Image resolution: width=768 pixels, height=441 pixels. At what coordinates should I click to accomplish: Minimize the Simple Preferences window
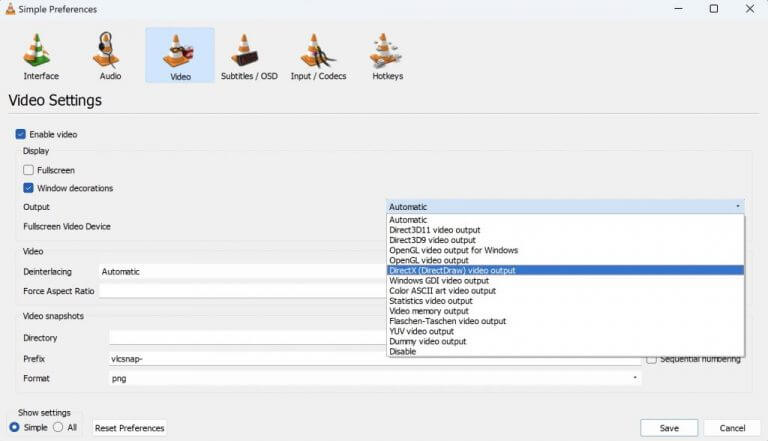[x=678, y=9]
